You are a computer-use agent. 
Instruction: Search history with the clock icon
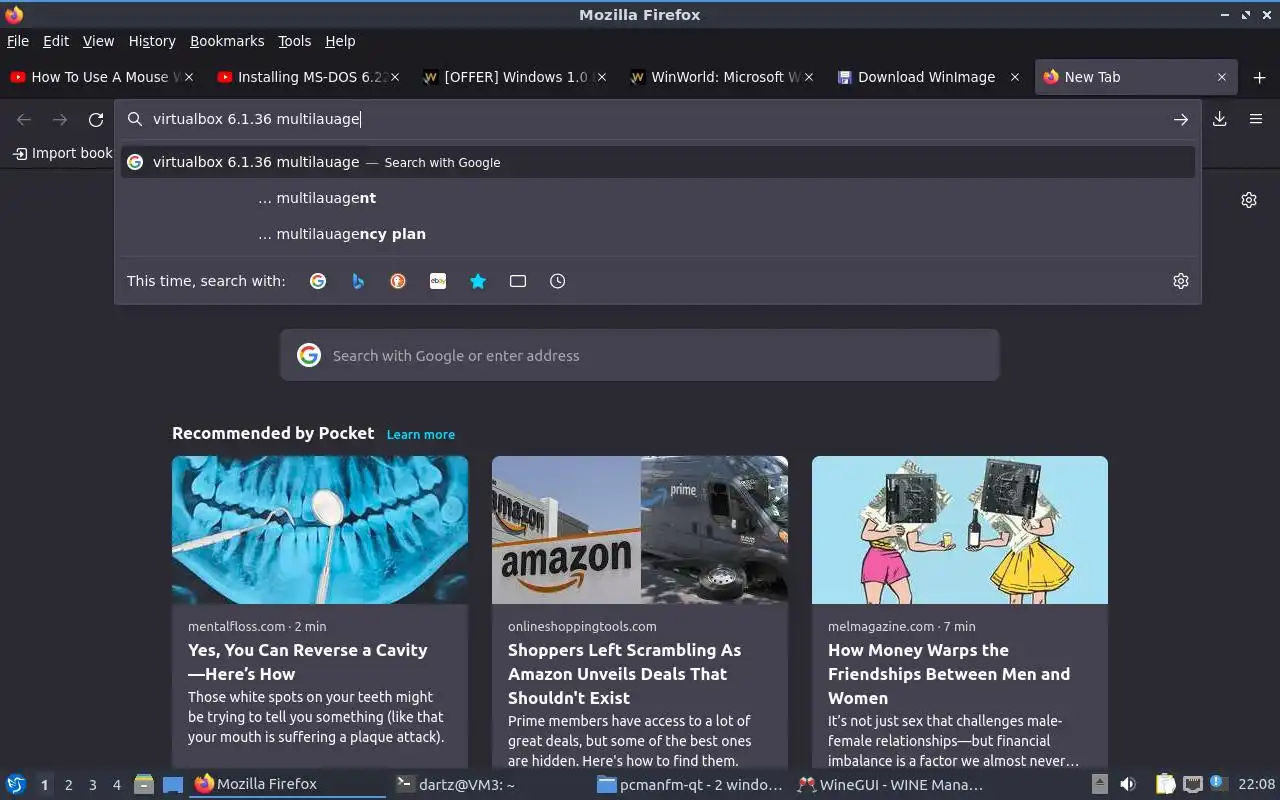pyautogui.click(x=558, y=281)
